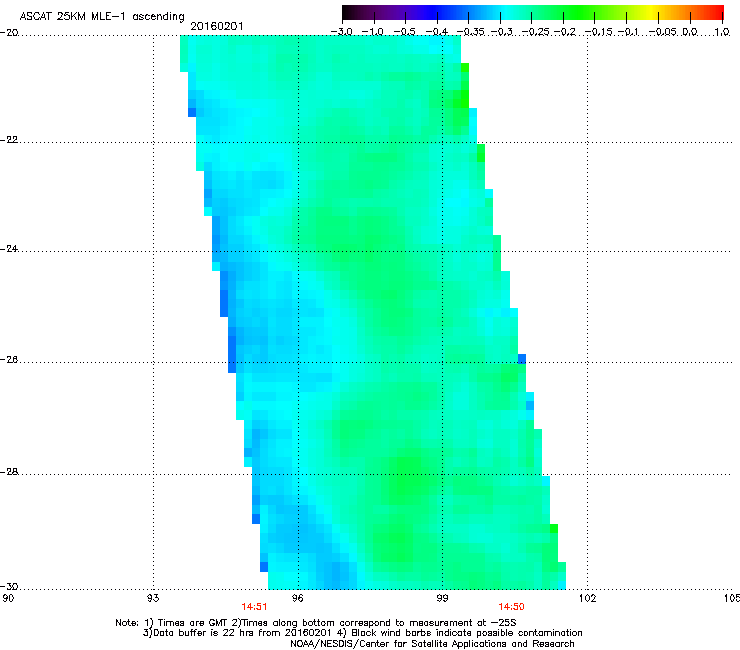
Task: Click the 93 longitude axis label
Action: 153,598
